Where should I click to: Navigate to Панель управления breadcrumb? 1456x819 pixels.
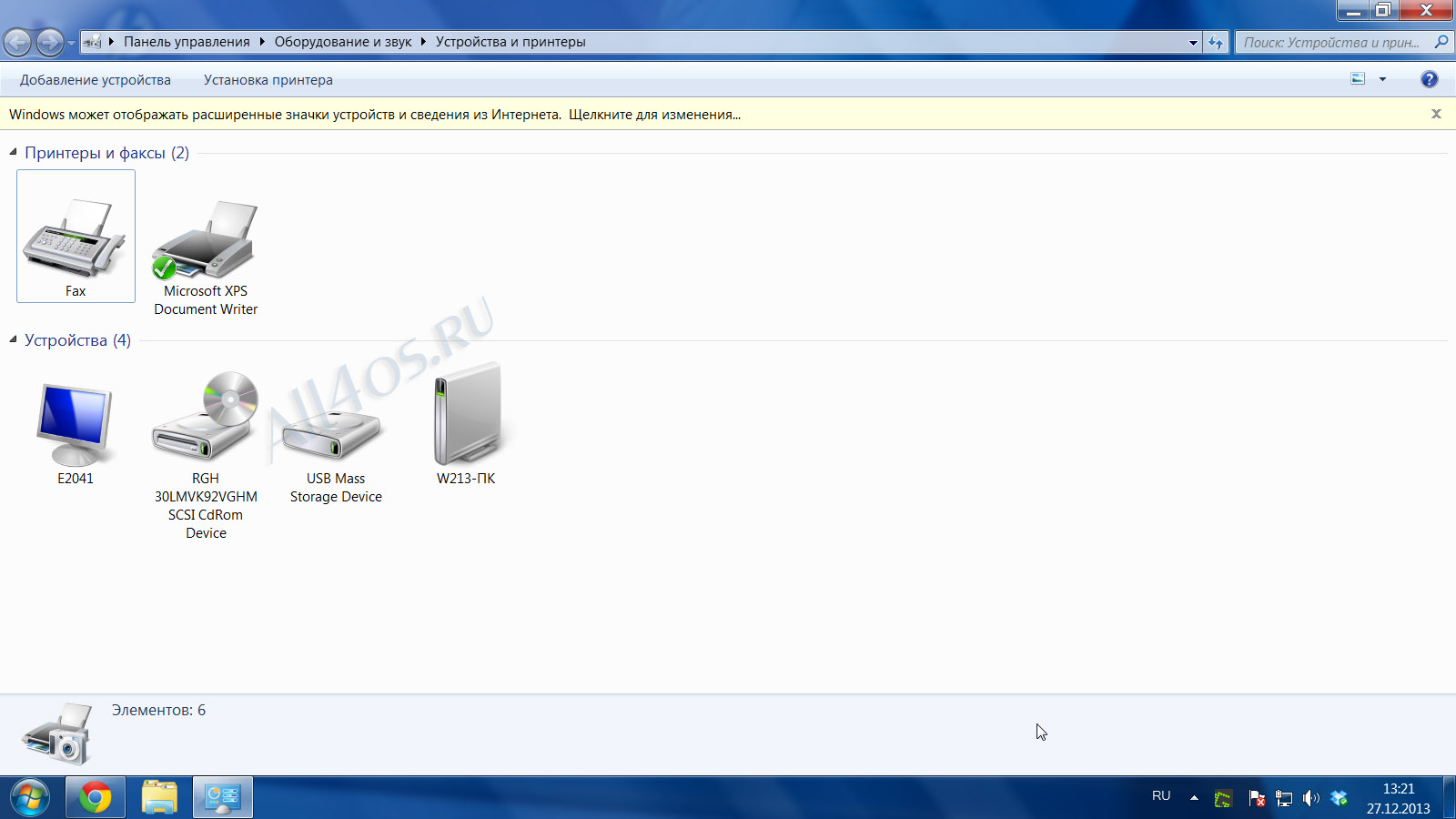187,42
